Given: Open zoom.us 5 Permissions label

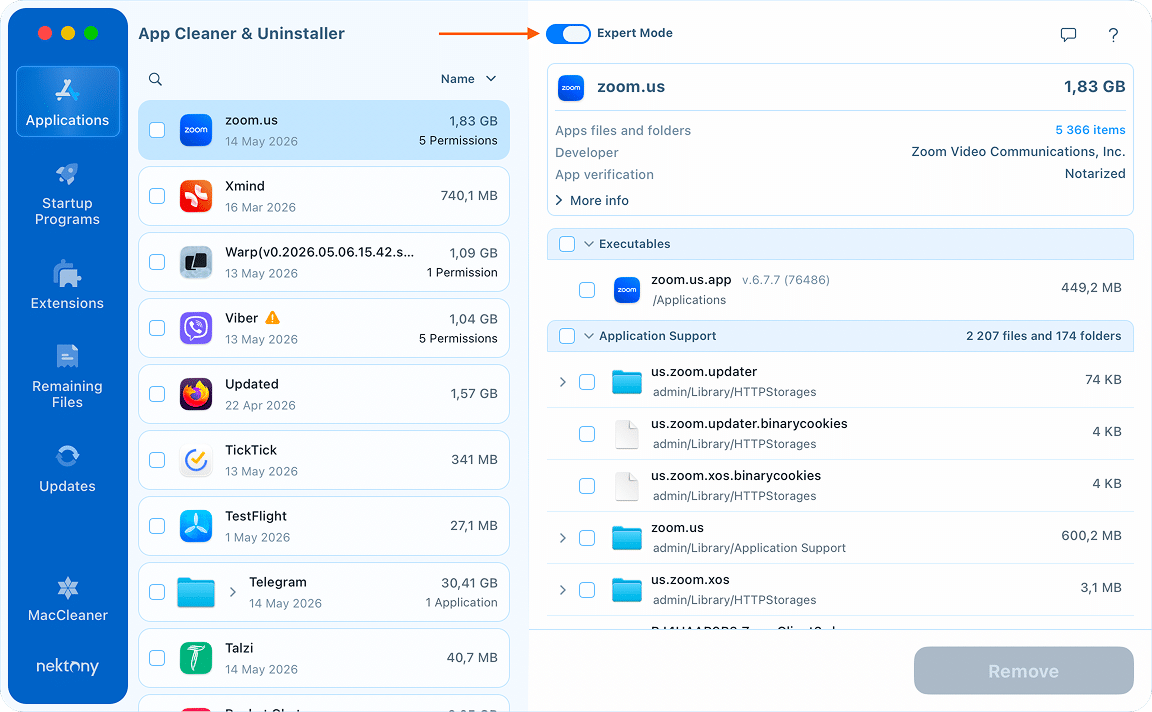Looking at the screenshot, I should [x=458, y=140].
